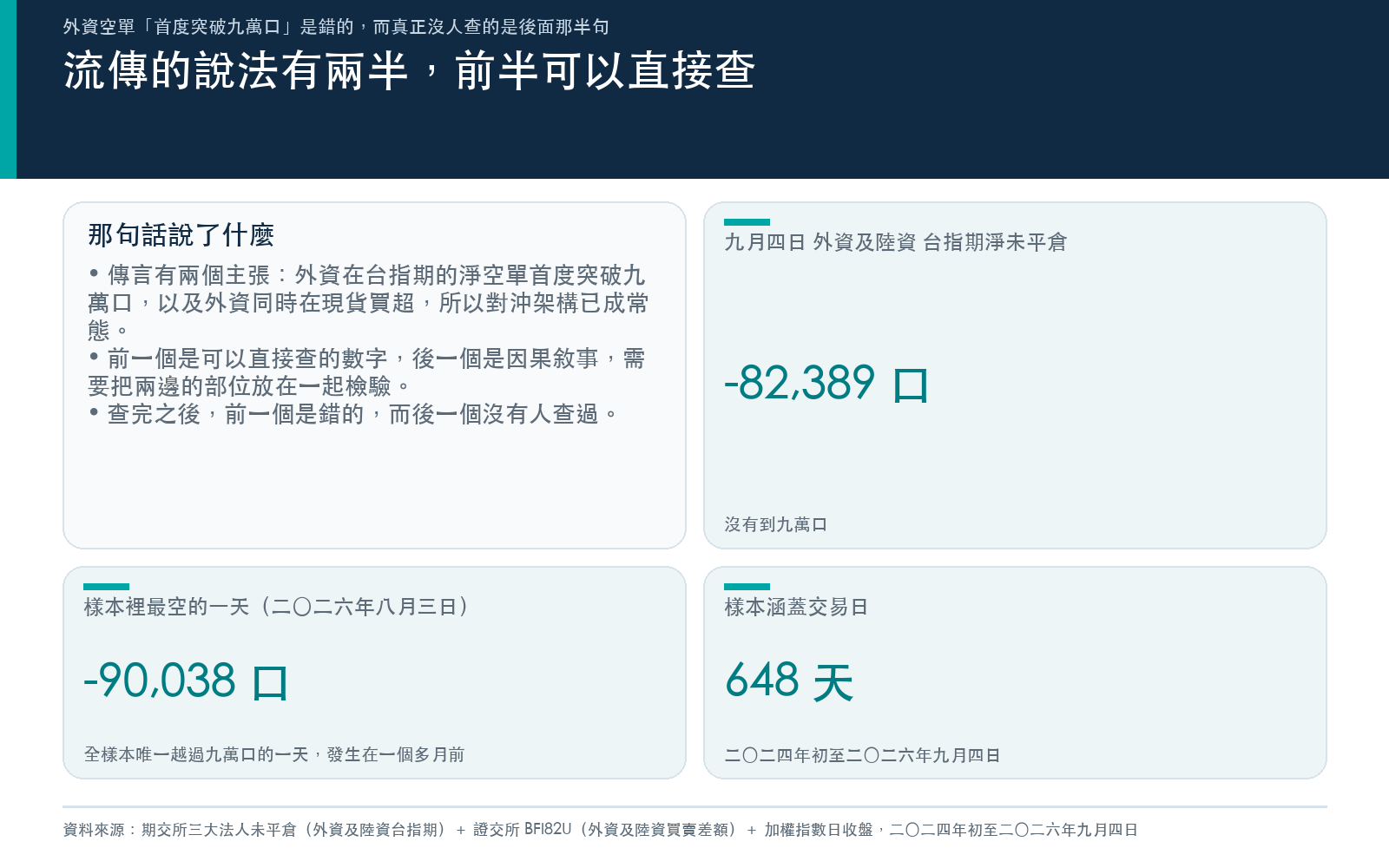
Task: Click the note 沒有到九萬口
Action: pyautogui.click(x=776, y=524)
